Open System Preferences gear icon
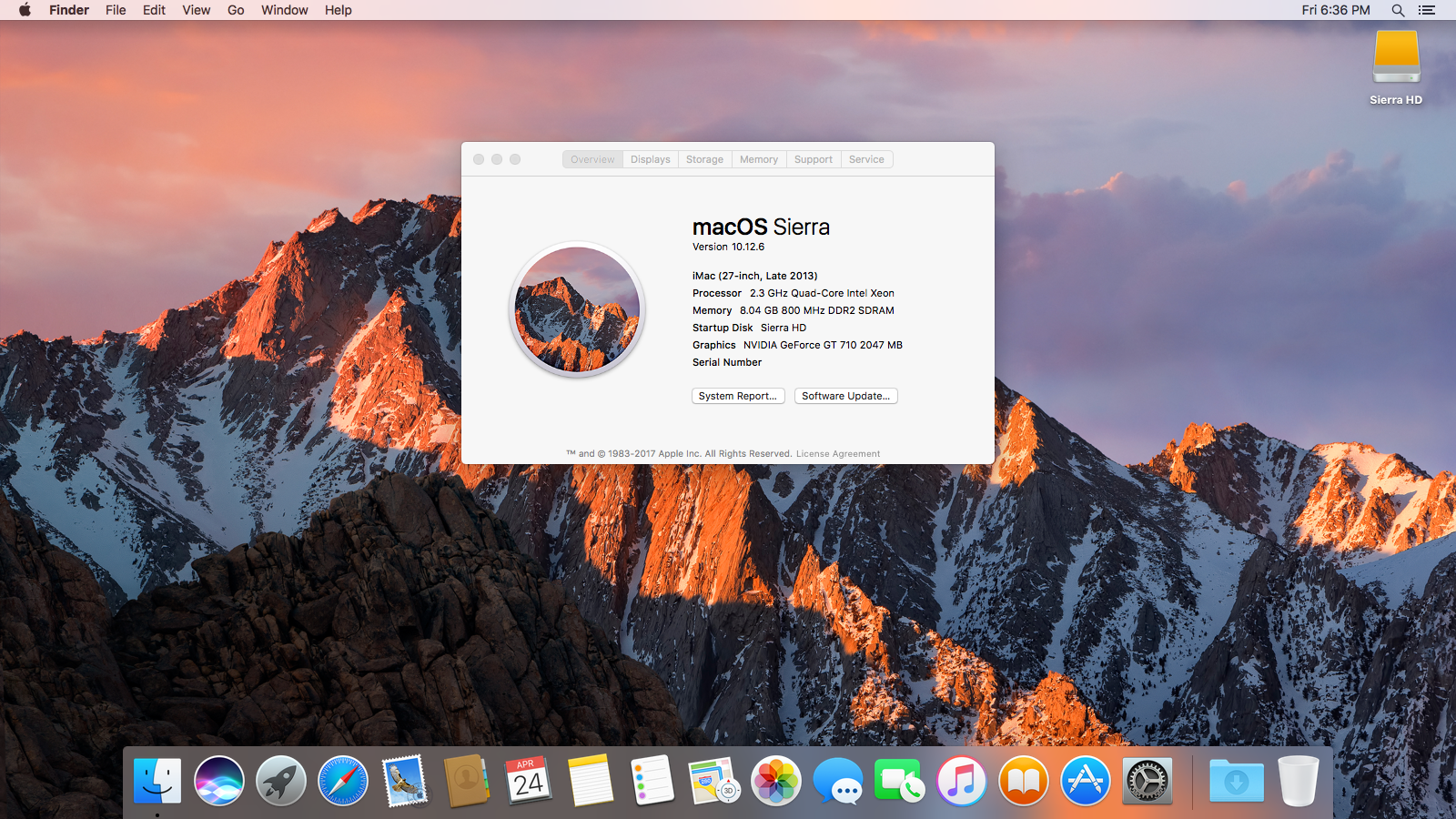Screen dimensions: 1456x819 [x=1147, y=781]
